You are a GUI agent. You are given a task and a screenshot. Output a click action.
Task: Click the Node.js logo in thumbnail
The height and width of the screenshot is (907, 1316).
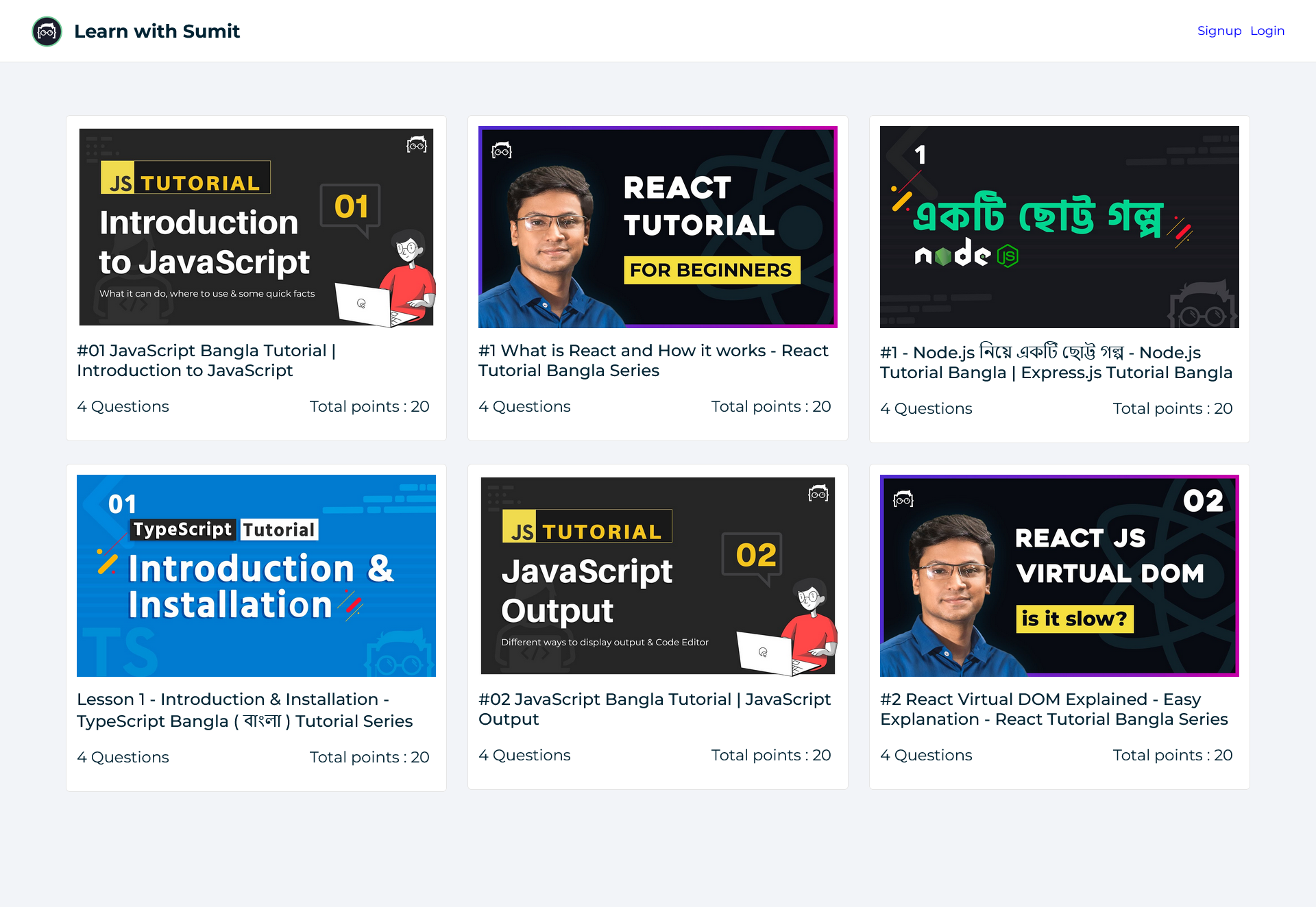(966, 255)
